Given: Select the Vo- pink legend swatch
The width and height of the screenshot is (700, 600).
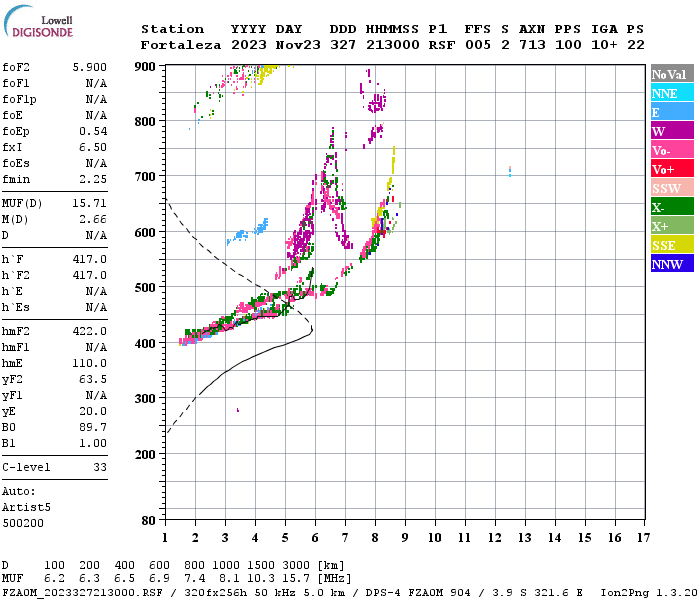Looking at the screenshot, I should (672, 150).
